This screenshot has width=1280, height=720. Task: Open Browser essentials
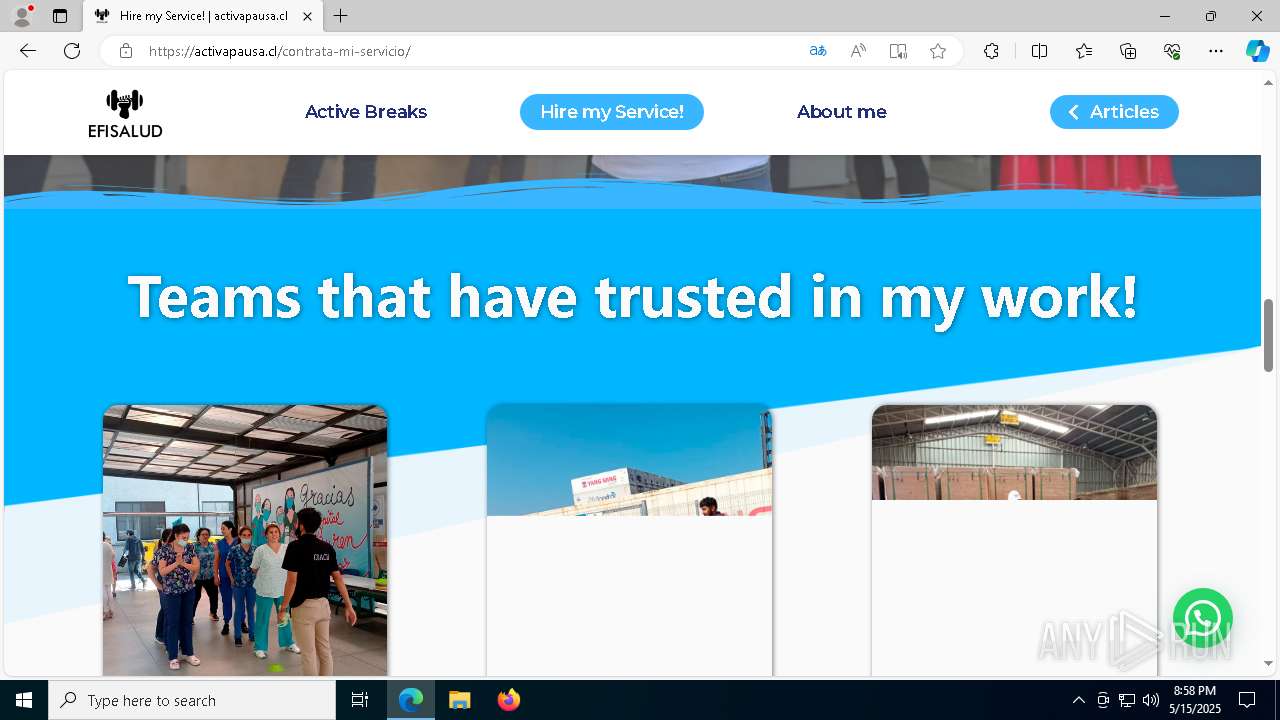tap(1172, 51)
